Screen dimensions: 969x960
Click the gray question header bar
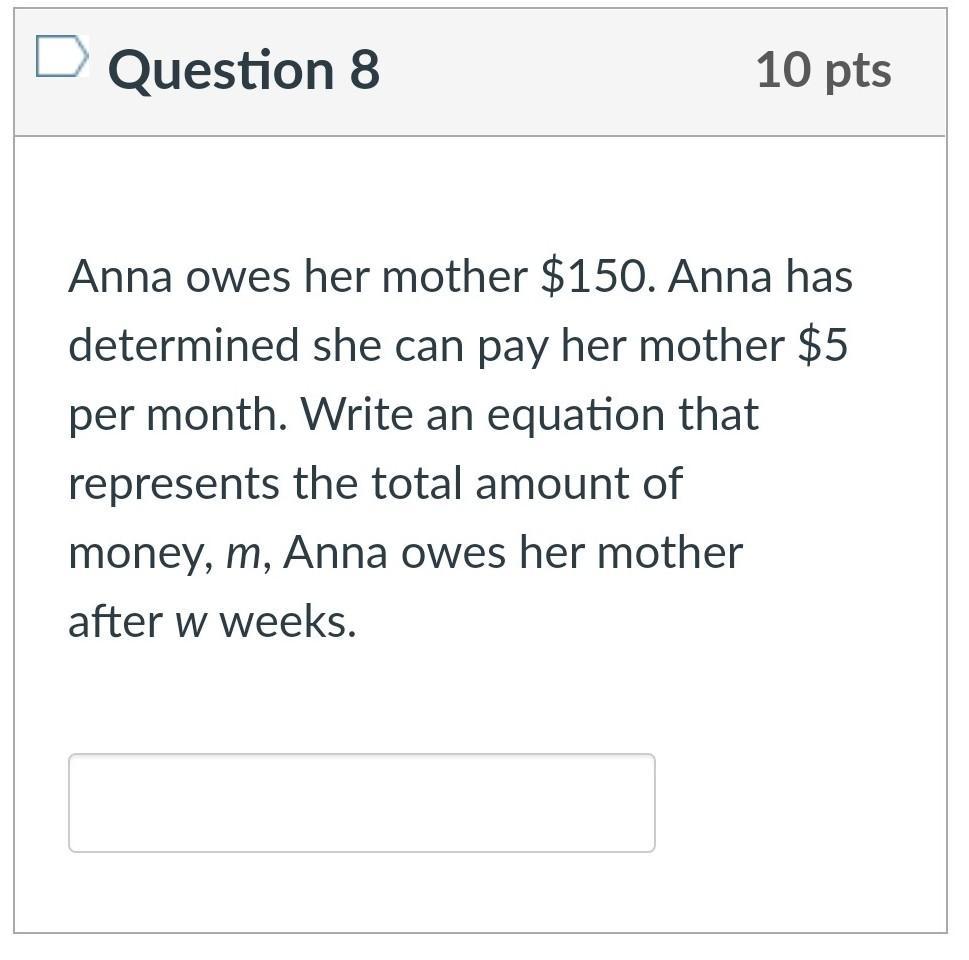(x=480, y=72)
